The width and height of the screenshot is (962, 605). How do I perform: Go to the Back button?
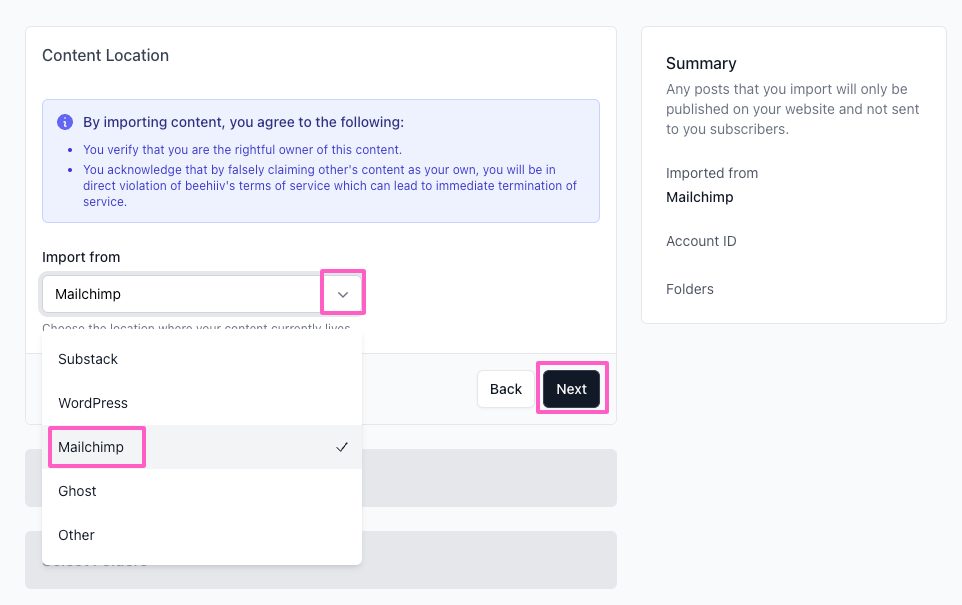pyautogui.click(x=506, y=389)
